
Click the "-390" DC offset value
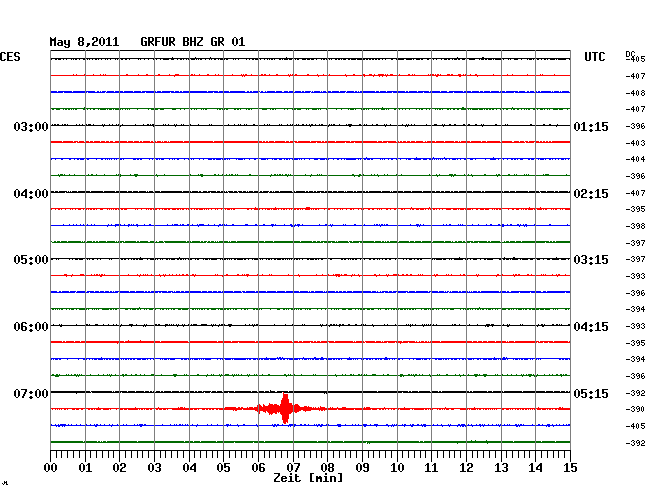coord(635,409)
